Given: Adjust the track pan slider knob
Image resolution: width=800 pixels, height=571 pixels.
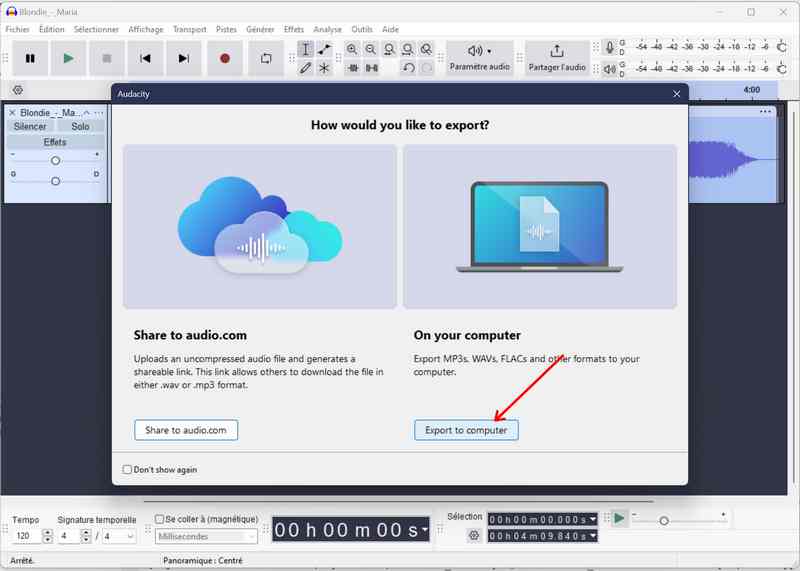Looking at the screenshot, I should (56, 181).
